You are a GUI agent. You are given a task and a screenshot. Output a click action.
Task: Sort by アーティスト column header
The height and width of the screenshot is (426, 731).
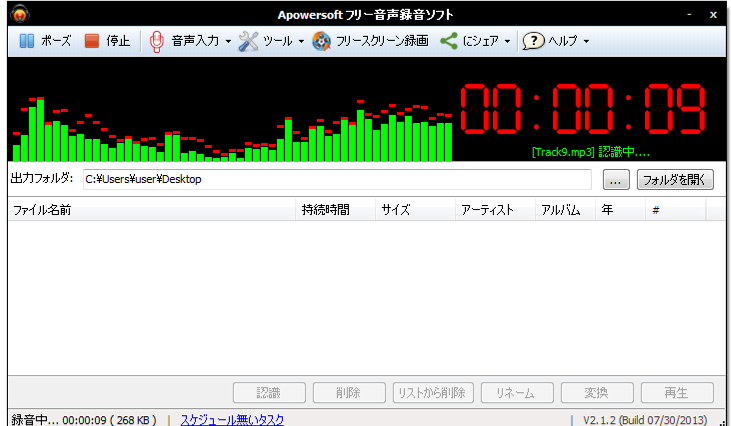tap(495, 210)
